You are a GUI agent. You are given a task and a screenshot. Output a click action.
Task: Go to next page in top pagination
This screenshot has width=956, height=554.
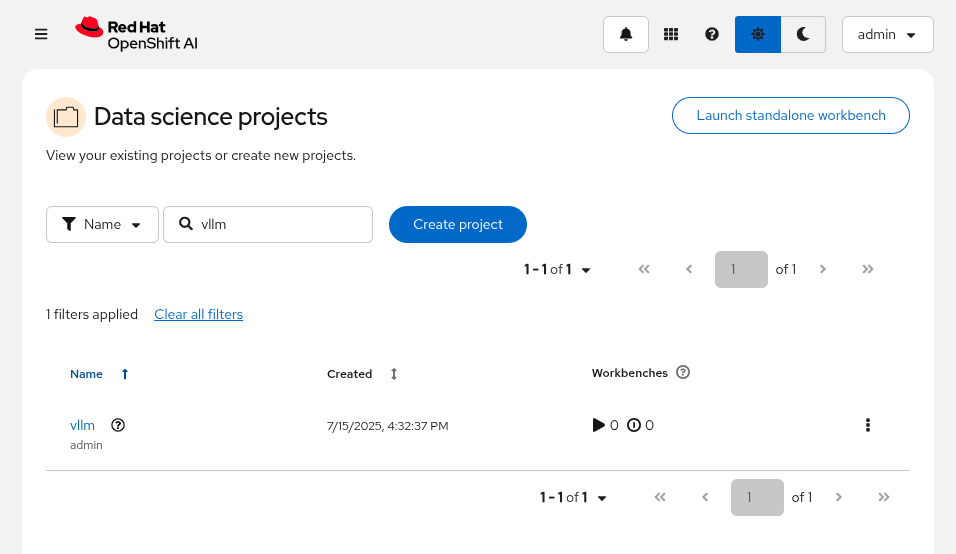coord(822,269)
